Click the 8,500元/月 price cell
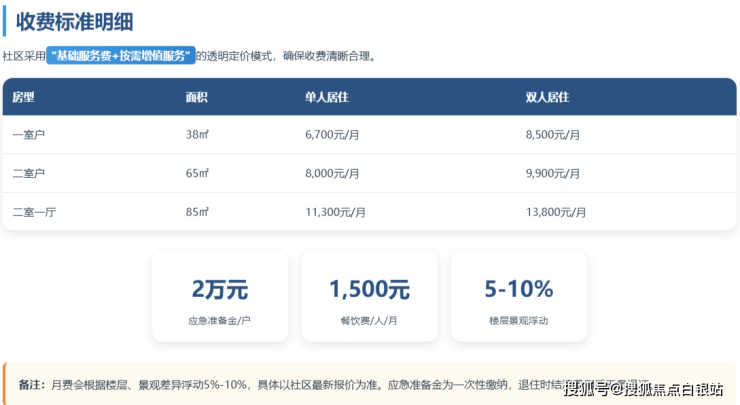Image resolution: width=740 pixels, height=405 pixels. point(555,135)
